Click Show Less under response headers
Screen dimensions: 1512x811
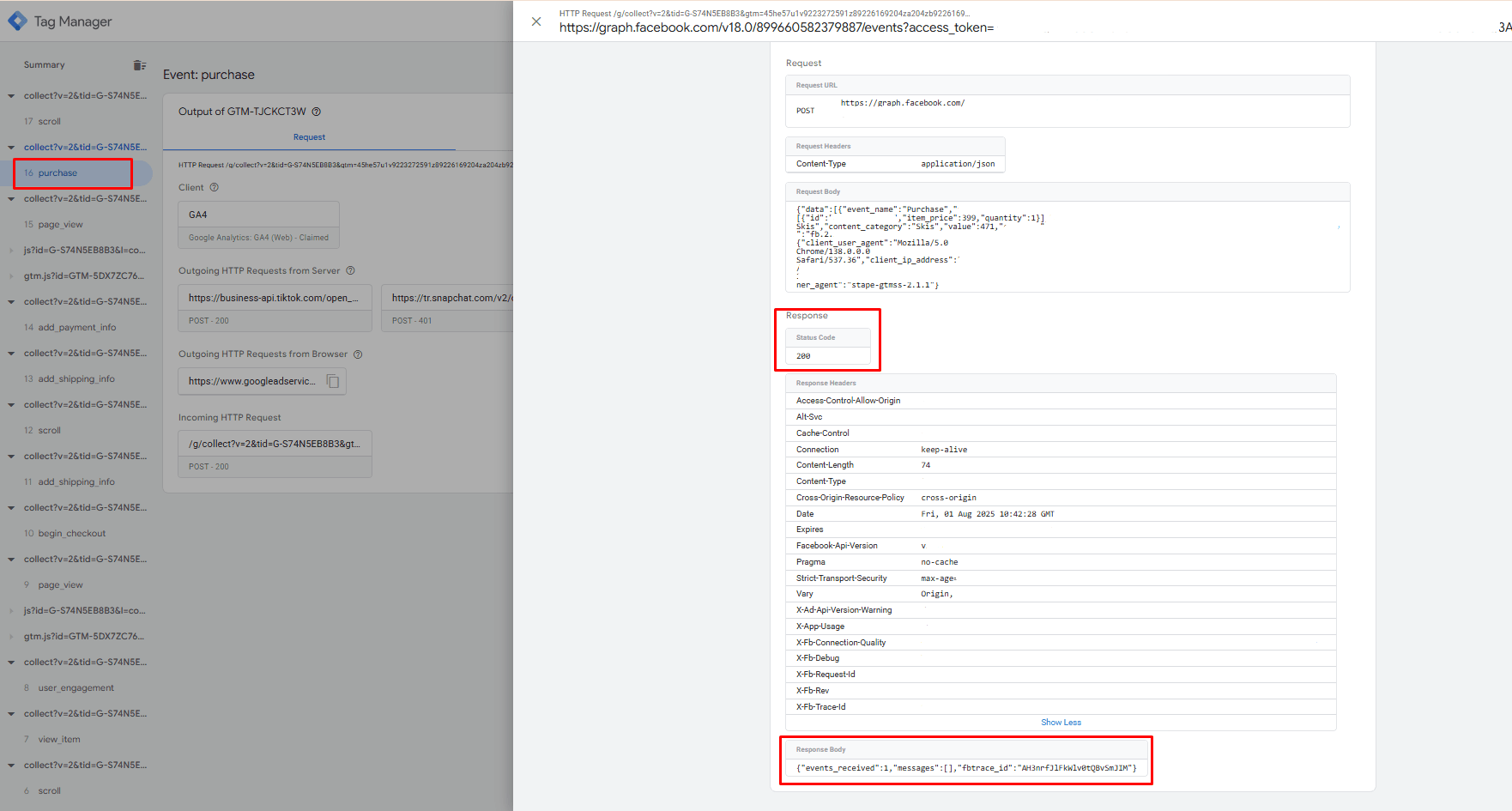(1061, 723)
